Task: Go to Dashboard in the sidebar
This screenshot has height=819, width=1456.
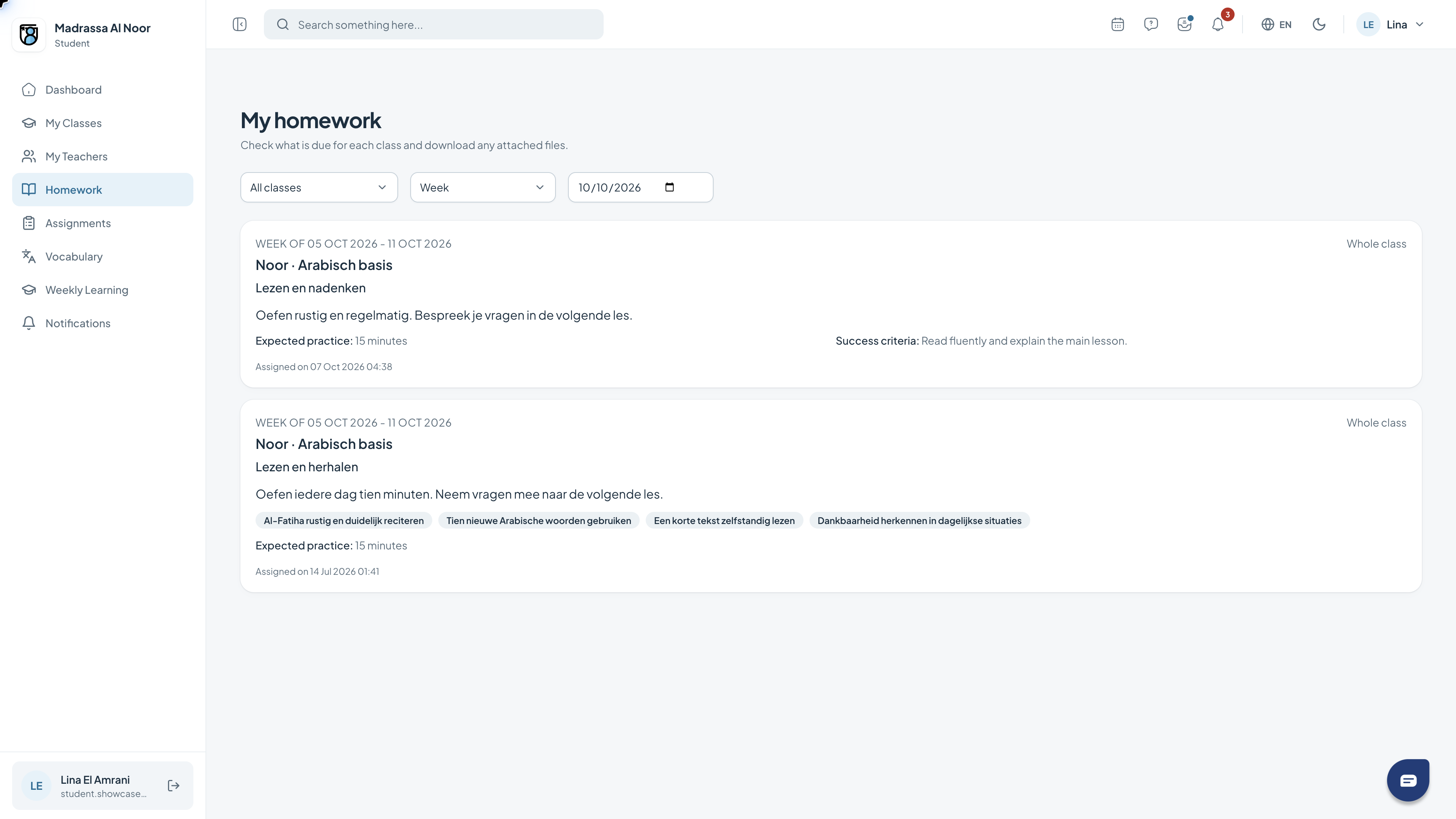Action: [102, 90]
